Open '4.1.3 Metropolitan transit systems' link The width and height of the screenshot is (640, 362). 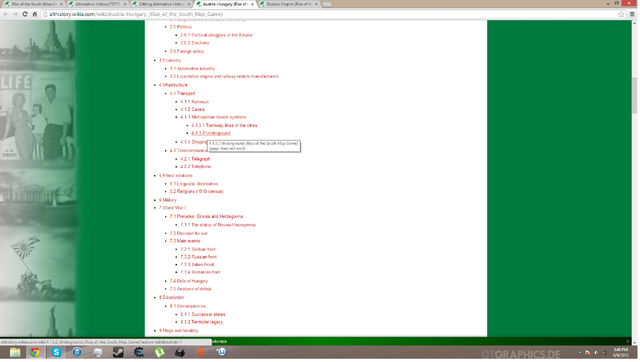click(213, 117)
